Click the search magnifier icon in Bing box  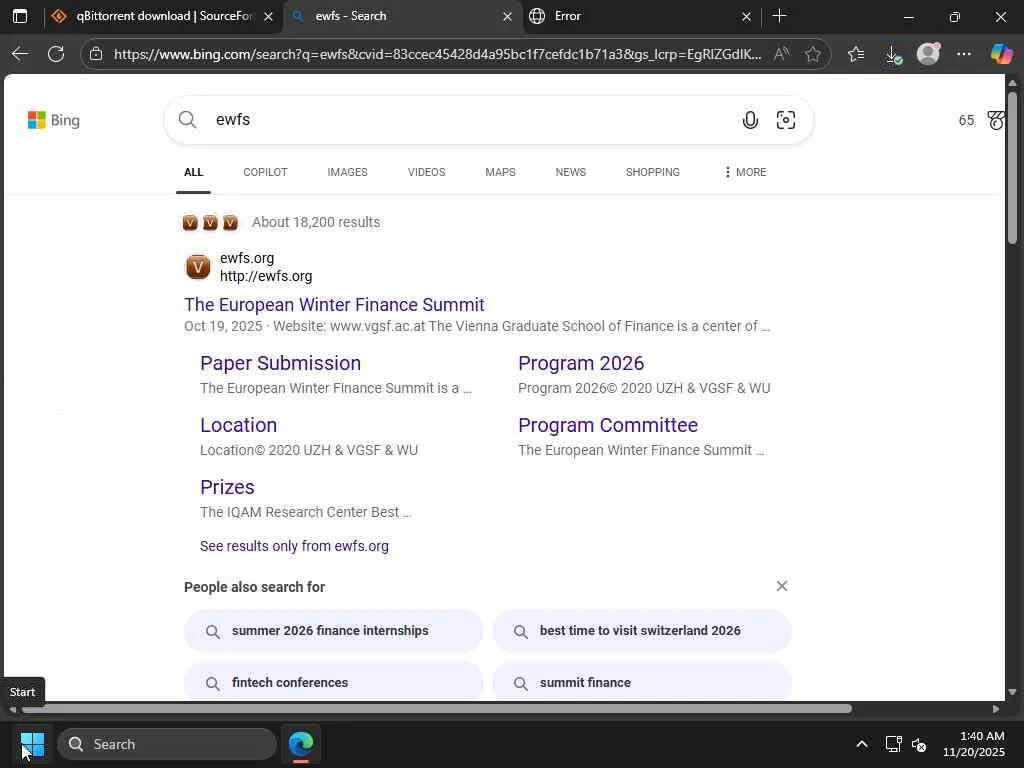coord(187,120)
